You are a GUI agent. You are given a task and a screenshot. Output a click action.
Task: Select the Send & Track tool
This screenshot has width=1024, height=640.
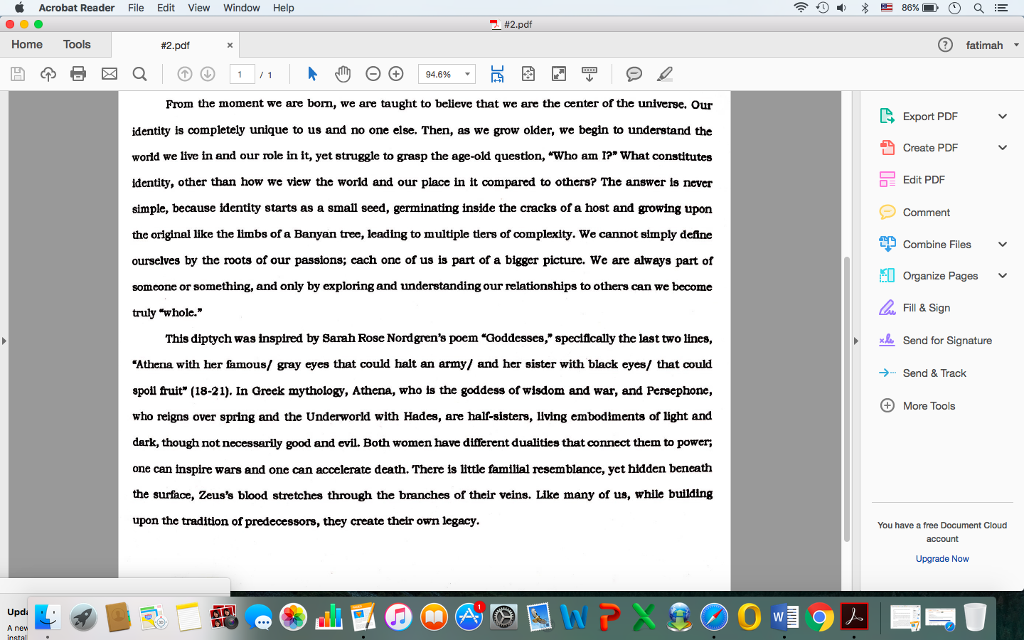tap(934, 372)
